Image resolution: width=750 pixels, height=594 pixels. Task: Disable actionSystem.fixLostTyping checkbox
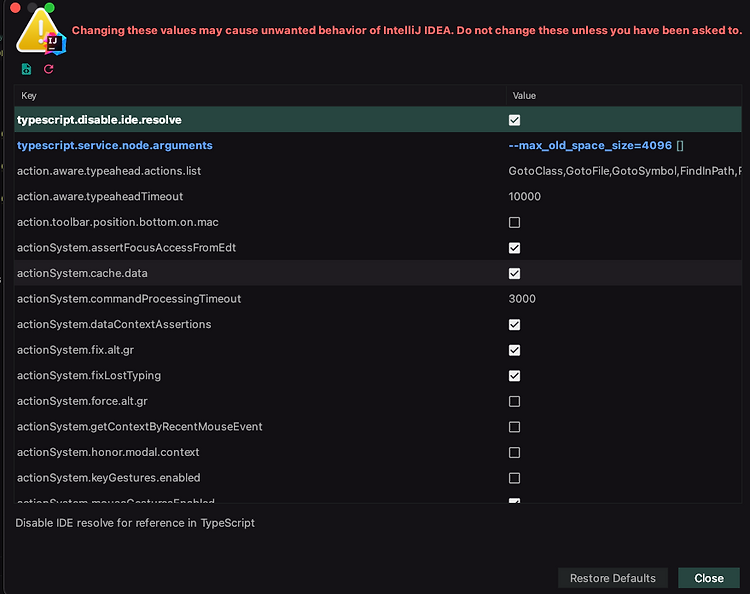click(x=514, y=376)
